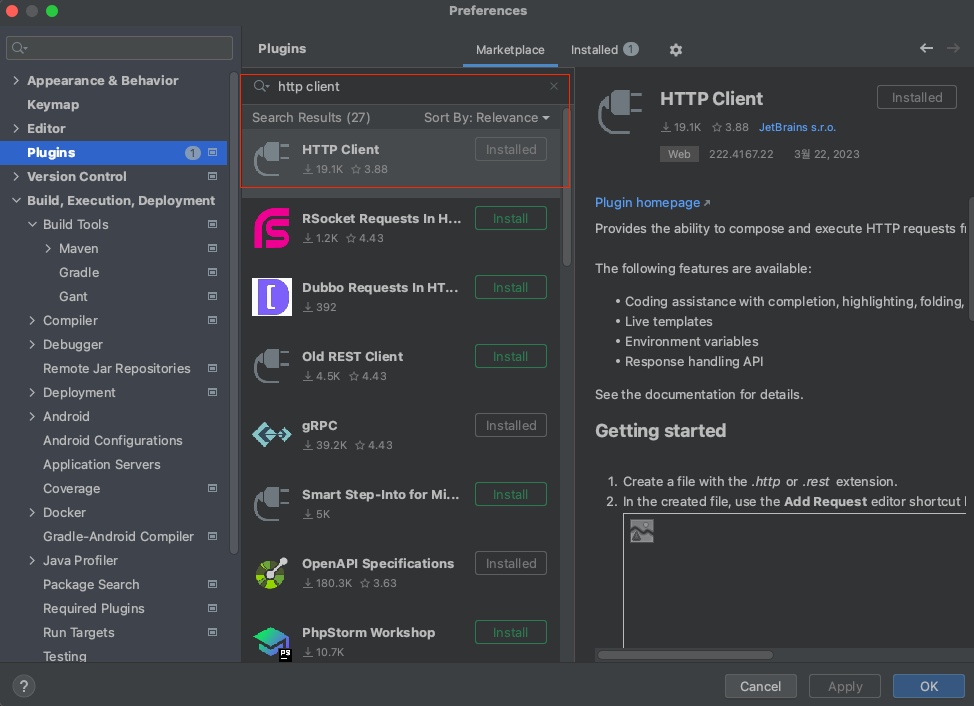
Task: Select the PhpStorm Workshop plugin icon
Action: pyautogui.click(x=272, y=643)
